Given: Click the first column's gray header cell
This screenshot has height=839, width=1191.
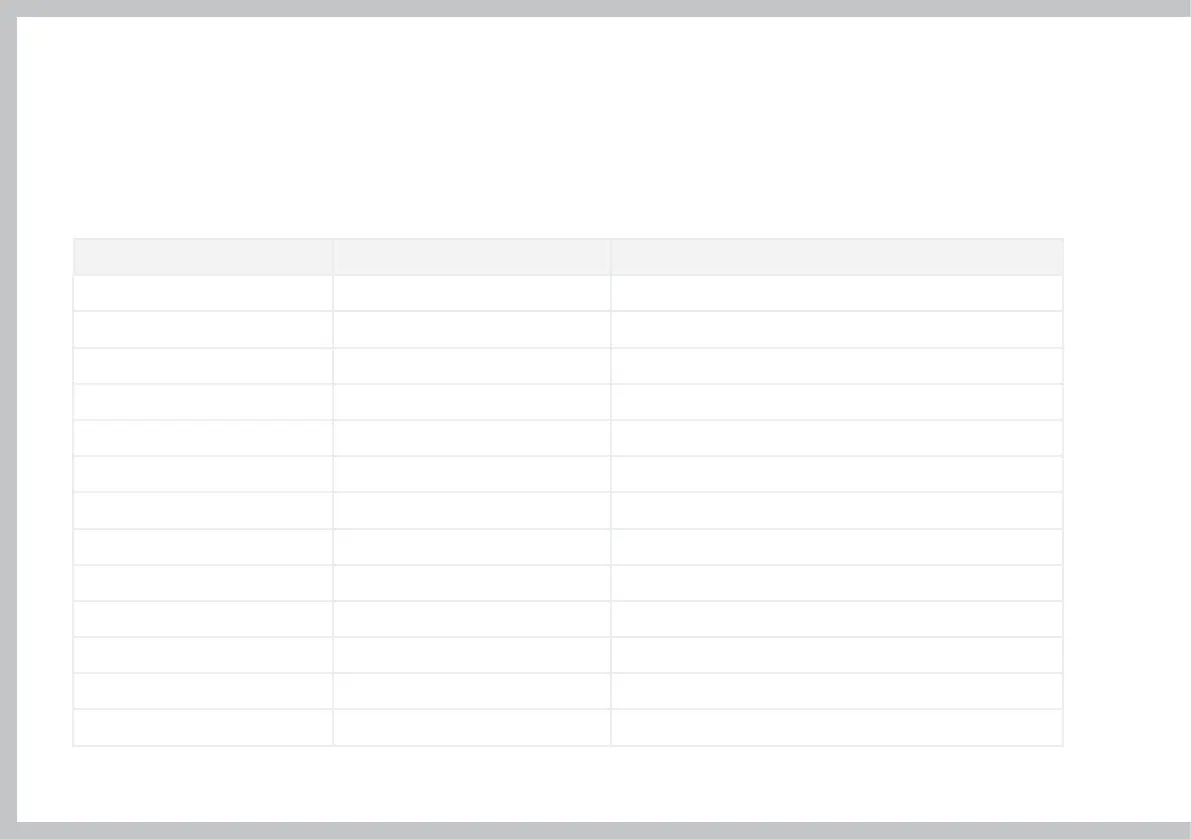Looking at the screenshot, I should pyautogui.click(x=203, y=257).
